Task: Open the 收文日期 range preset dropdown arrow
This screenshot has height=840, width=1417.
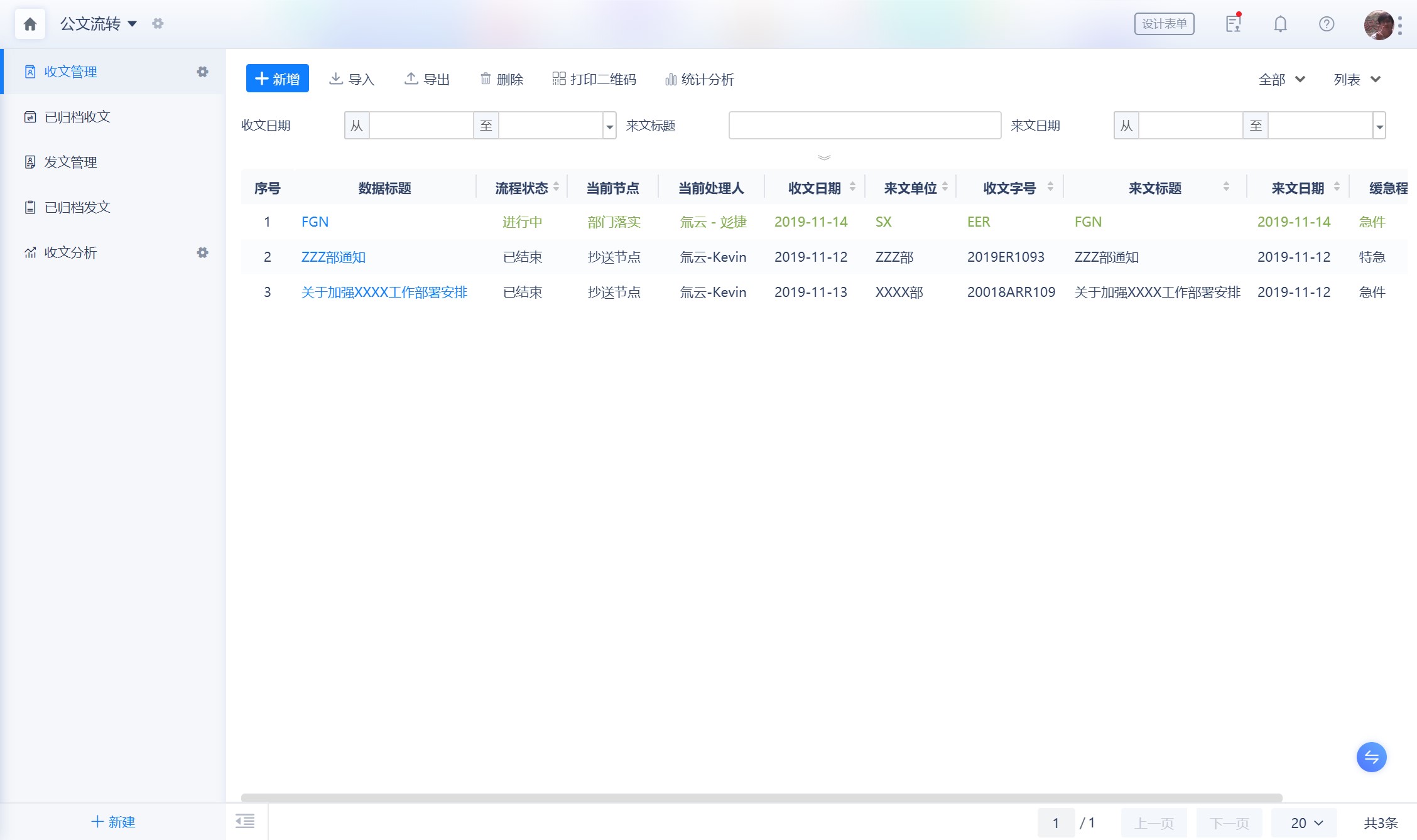Action: tap(609, 126)
